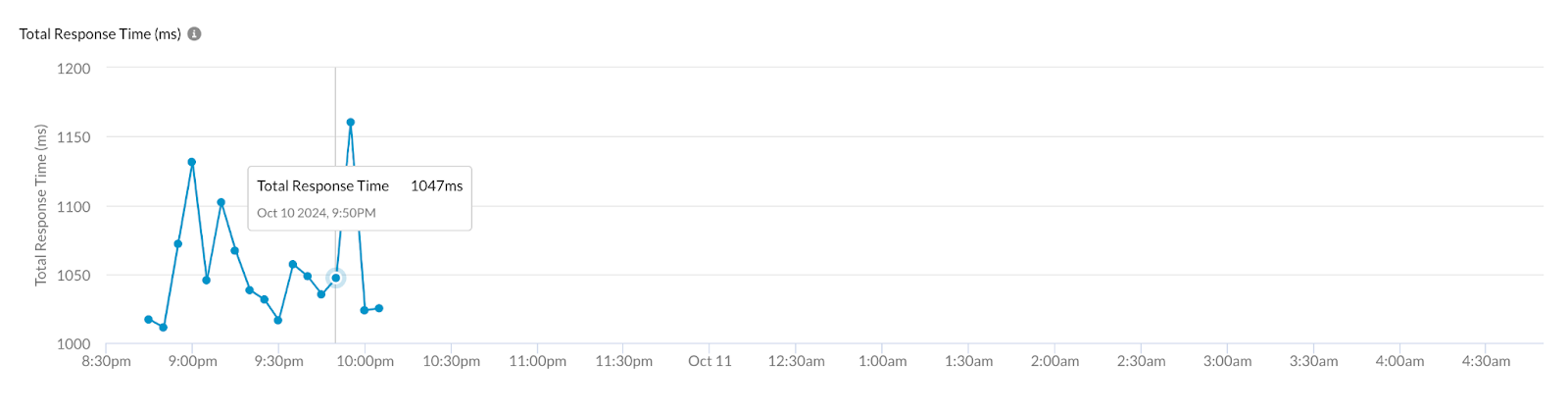The width and height of the screenshot is (1568, 415).
Task: Click the 8:30pm x-axis label
Action: (106, 361)
